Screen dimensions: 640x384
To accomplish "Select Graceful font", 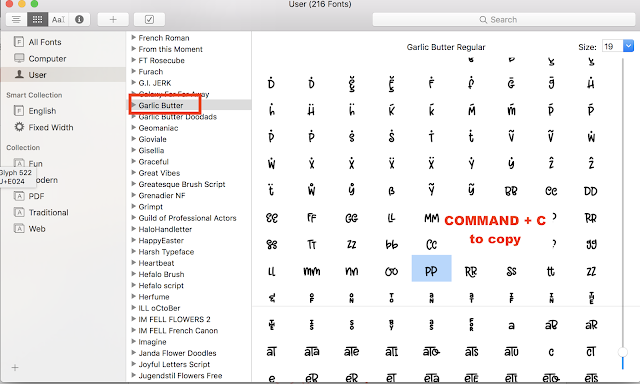I will click(x=153, y=162).
